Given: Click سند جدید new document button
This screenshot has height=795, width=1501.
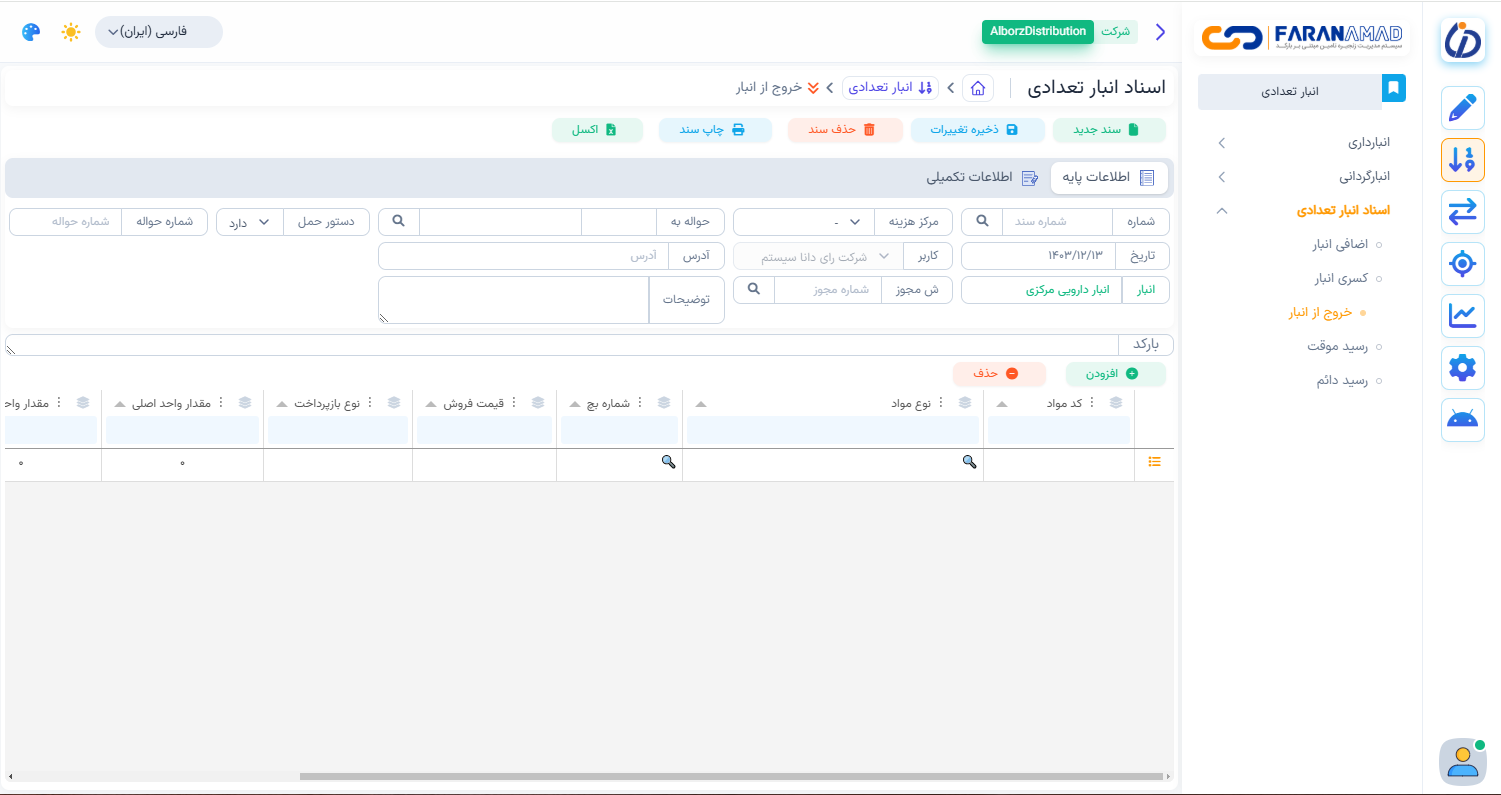Looking at the screenshot, I should point(1109,130).
